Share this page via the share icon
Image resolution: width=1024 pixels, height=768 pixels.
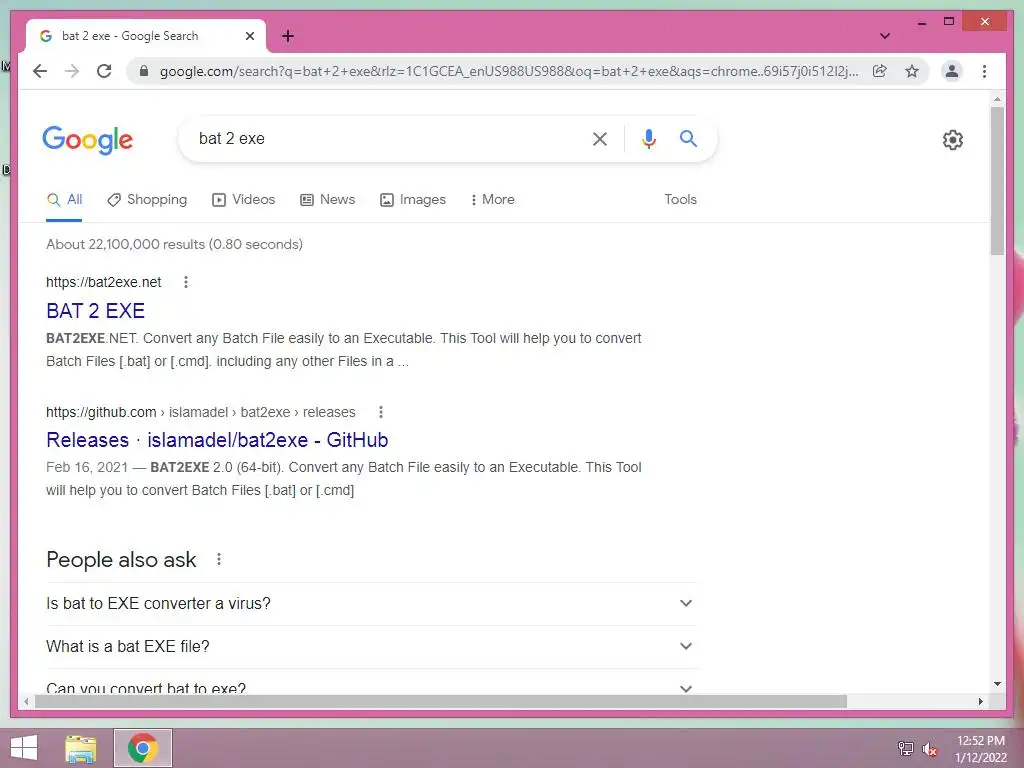pos(880,71)
